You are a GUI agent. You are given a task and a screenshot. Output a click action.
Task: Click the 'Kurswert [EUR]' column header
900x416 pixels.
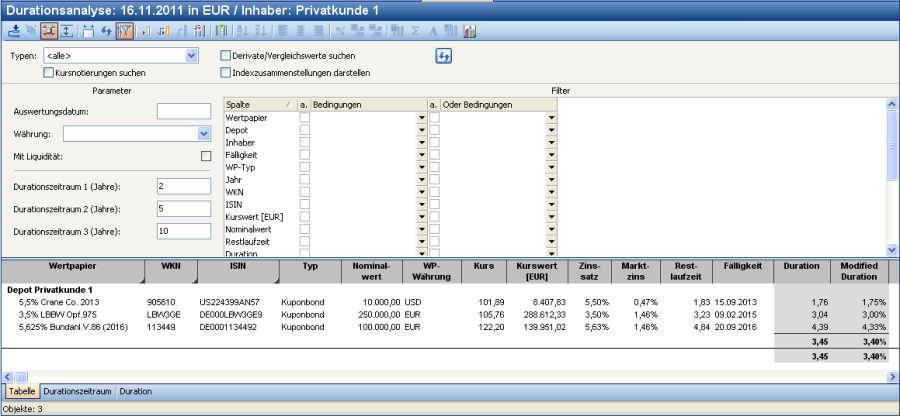click(529, 271)
